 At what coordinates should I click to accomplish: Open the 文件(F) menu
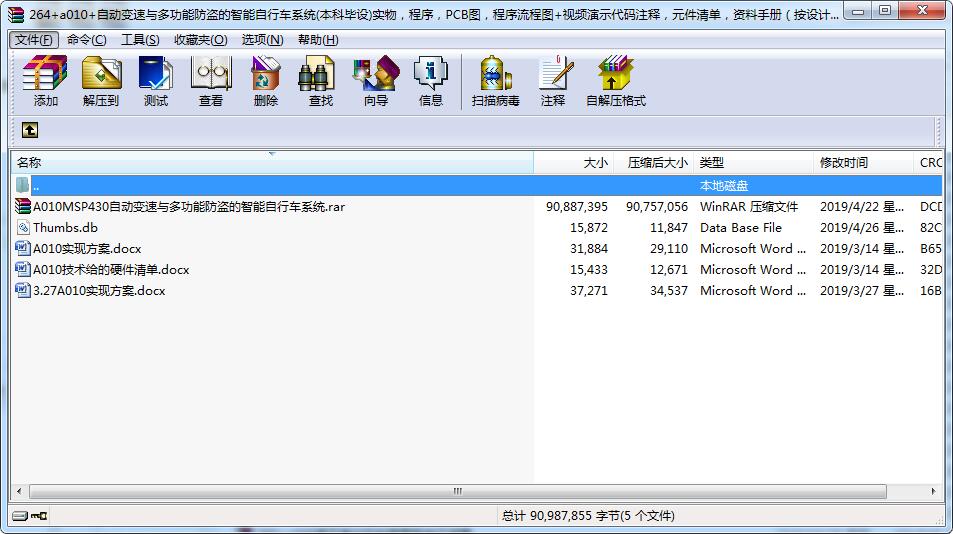tap(34, 40)
